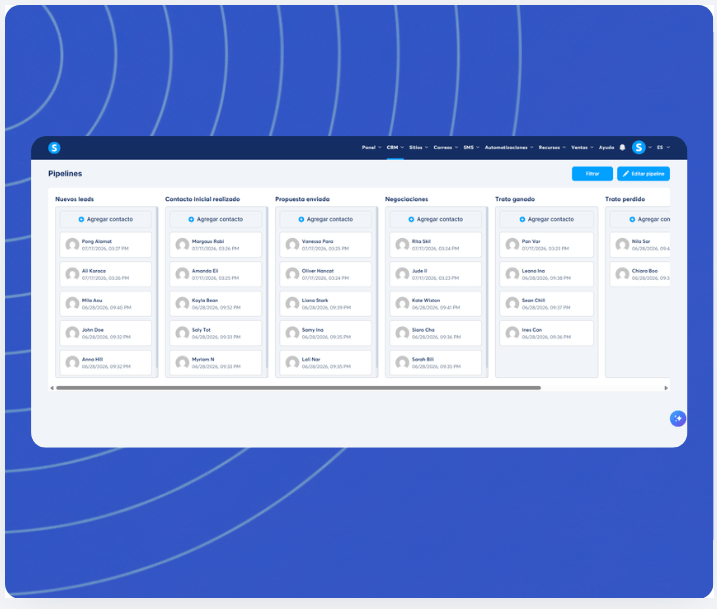The height and width of the screenshot is (609, 717).
Task: Click Rita Skil's avatar
Action: (x=402, y=245)
